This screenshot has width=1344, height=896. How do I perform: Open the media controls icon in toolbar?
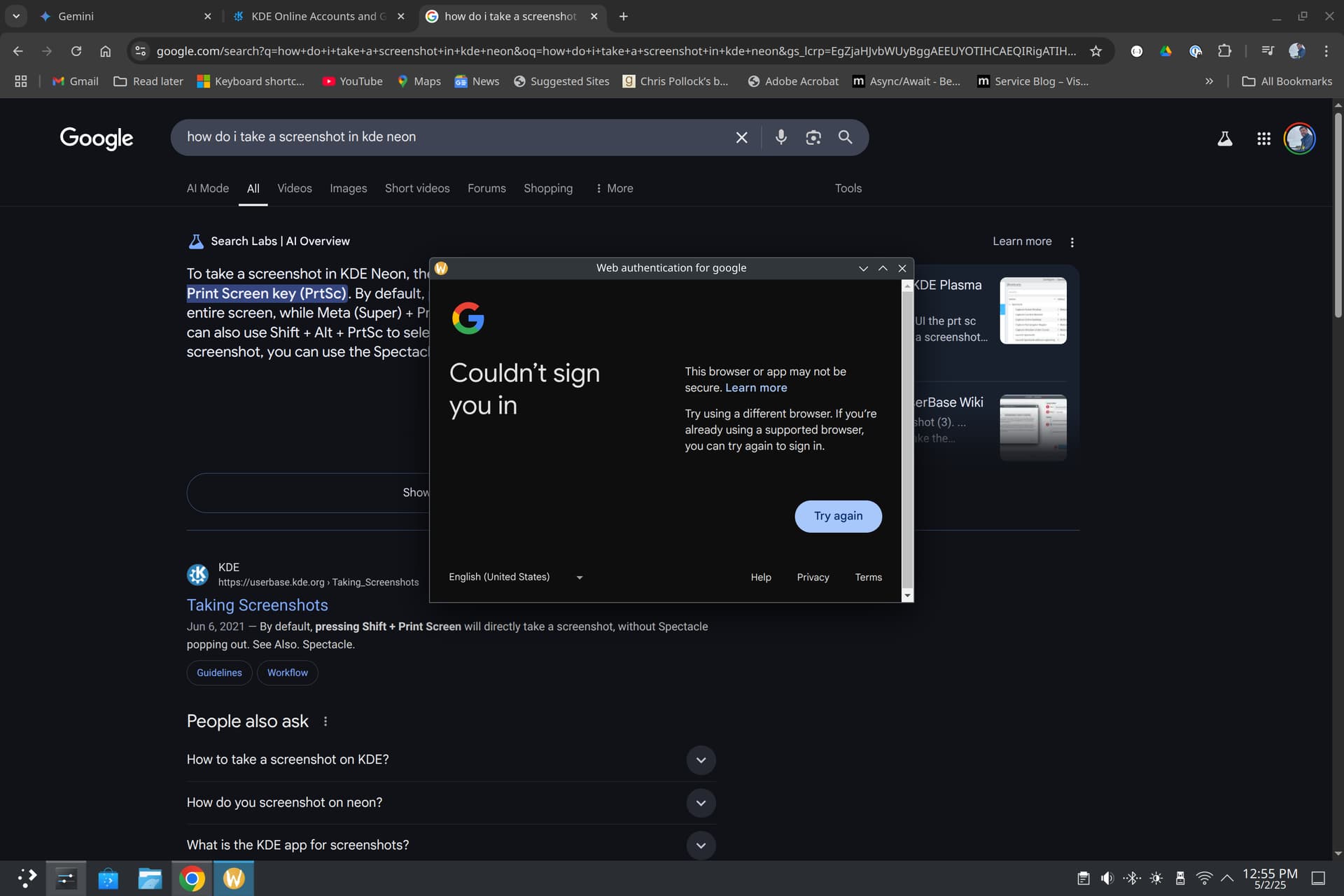coord(1267,51)
